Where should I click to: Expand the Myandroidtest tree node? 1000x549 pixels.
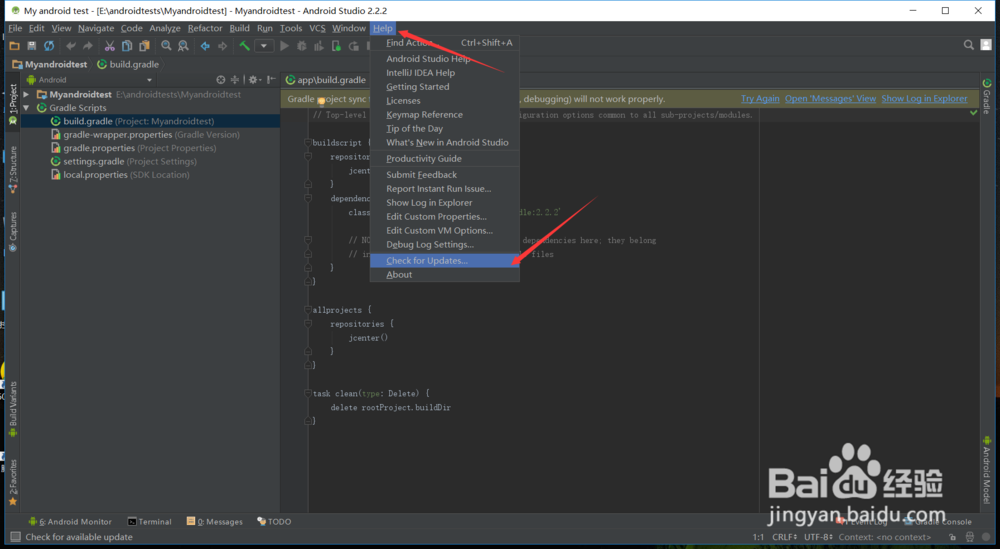(27, 94)
